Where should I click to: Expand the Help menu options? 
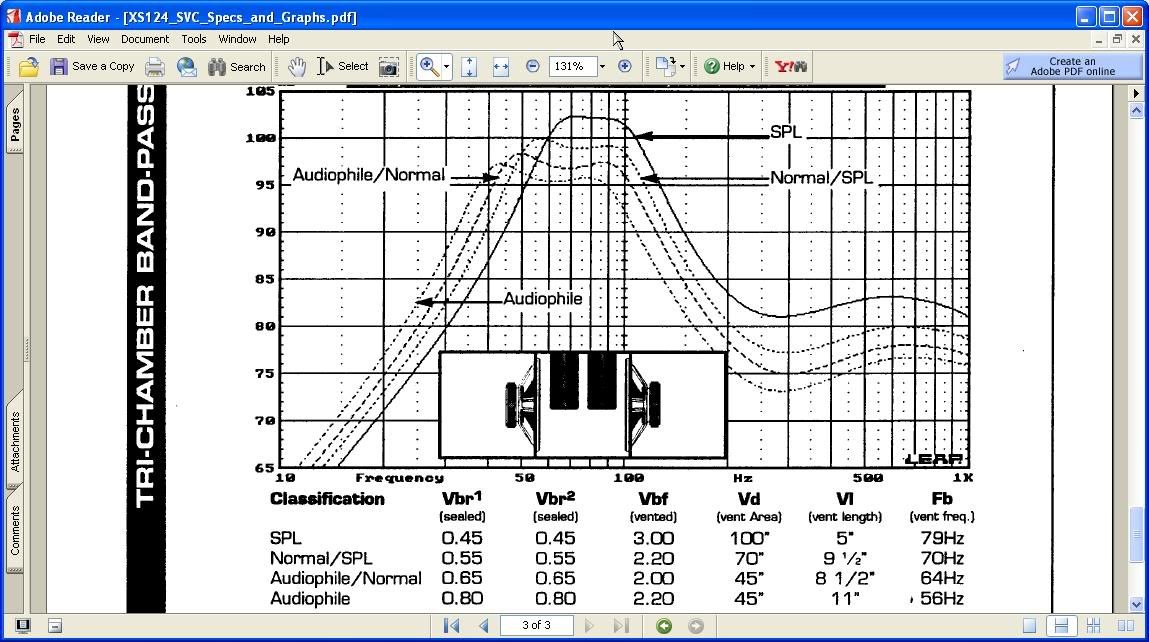click(x=727, y=66)
